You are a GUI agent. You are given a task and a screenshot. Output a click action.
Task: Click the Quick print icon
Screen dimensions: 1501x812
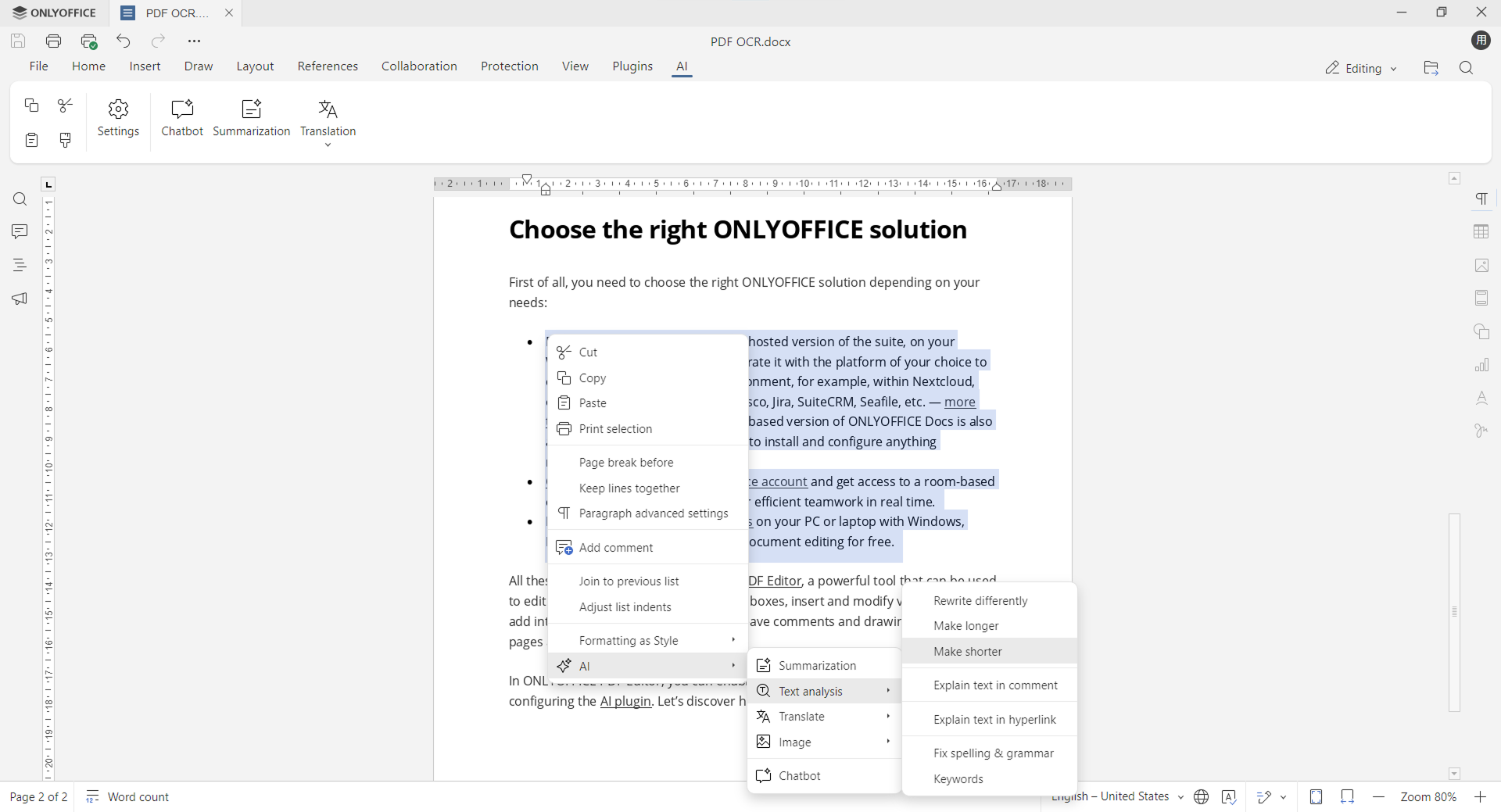point(89,41)
